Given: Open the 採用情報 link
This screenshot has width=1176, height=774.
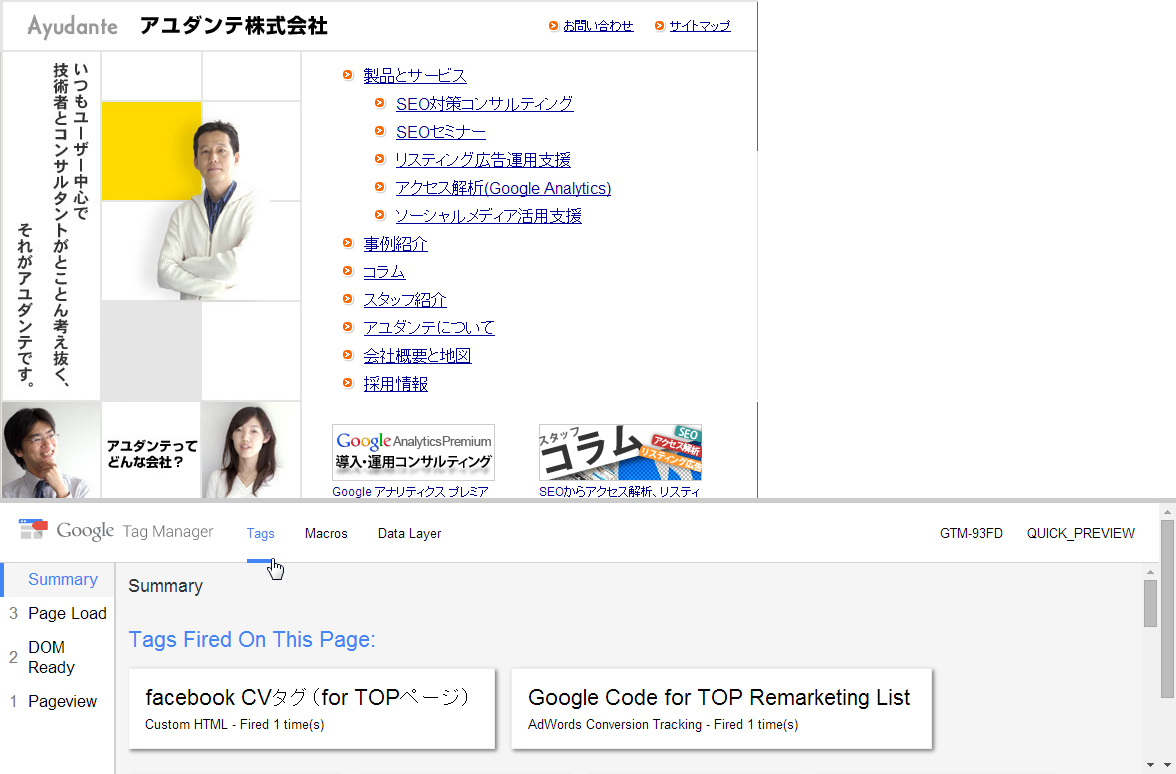Looking at the screenshot, I should coord(395,384).
